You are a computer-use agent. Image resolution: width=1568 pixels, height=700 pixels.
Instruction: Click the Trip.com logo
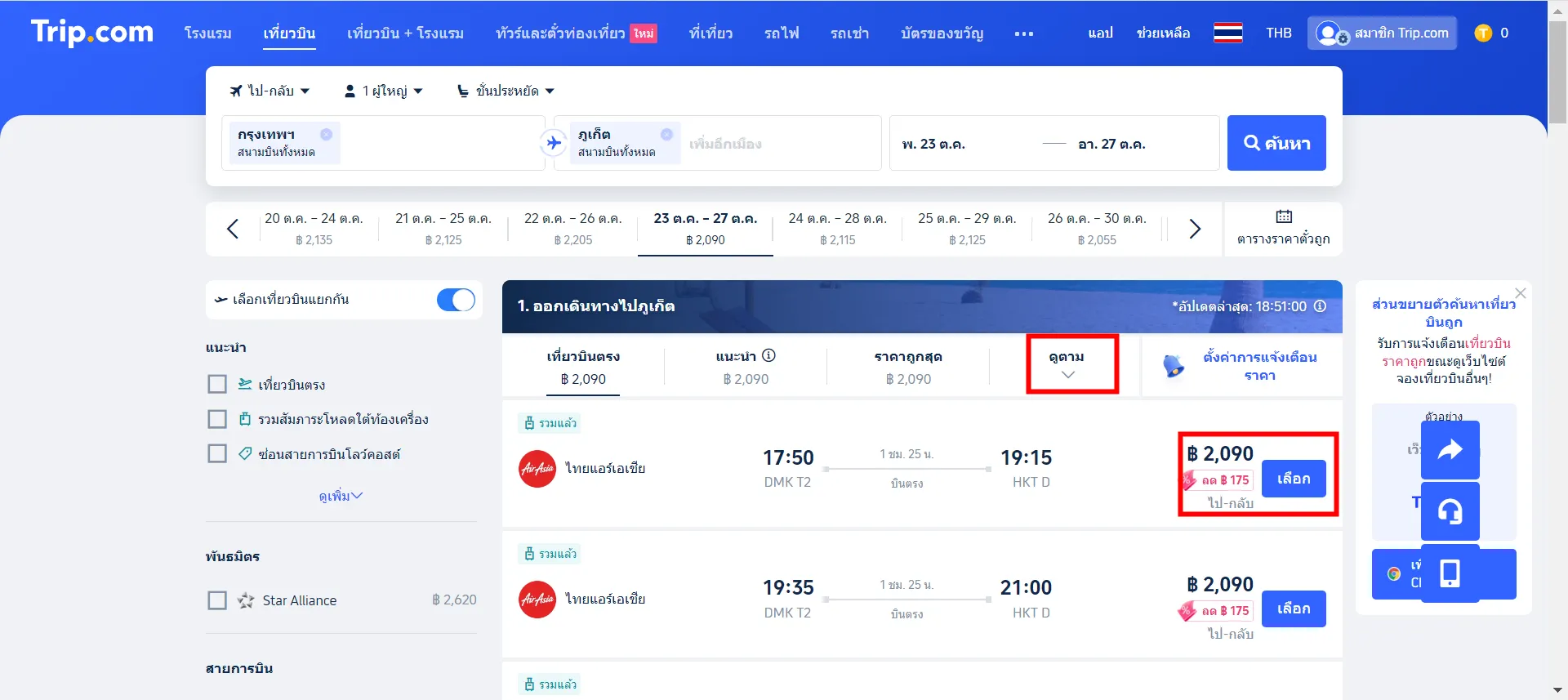coord(91,32)
